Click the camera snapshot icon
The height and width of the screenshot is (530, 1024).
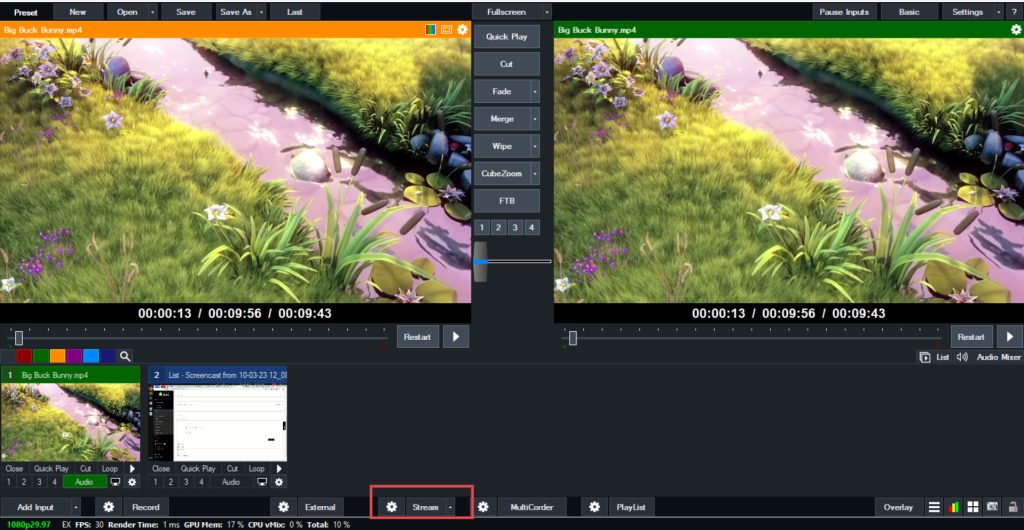(x=993, y=507)
